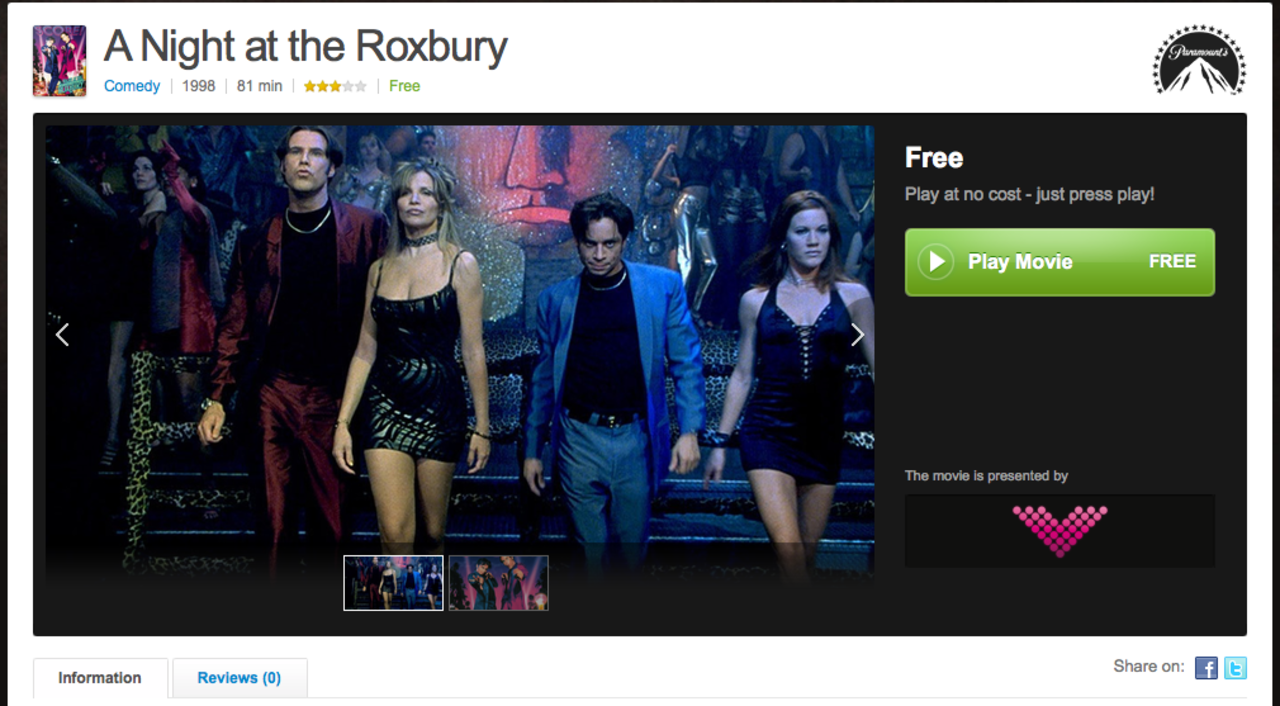Image resolution: width=1280 pixels, height=706 pixels.
Task: Click the star rating next to 81 min
Action: tap(335, 86)
